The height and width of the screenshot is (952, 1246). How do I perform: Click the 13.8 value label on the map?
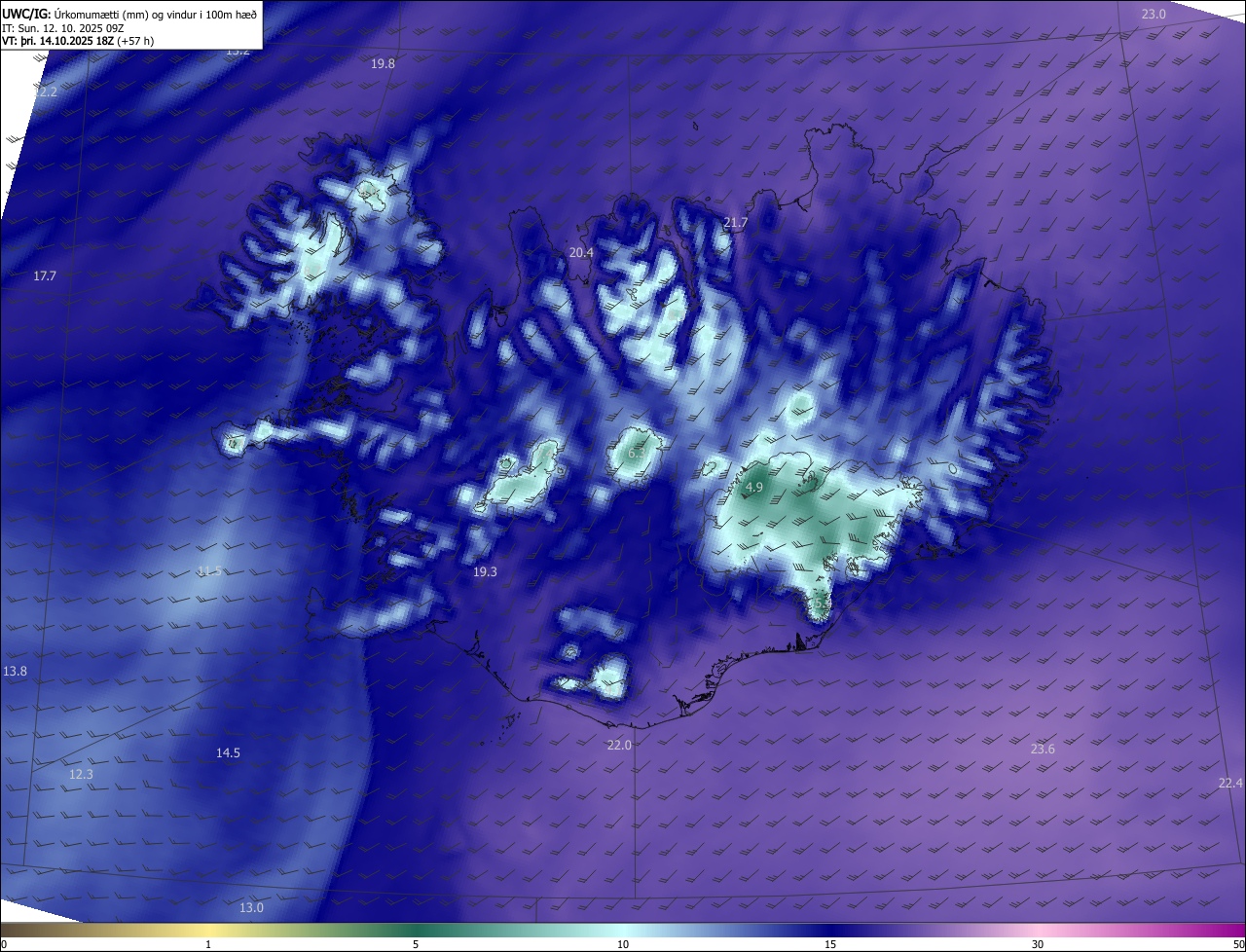[15, 672]
